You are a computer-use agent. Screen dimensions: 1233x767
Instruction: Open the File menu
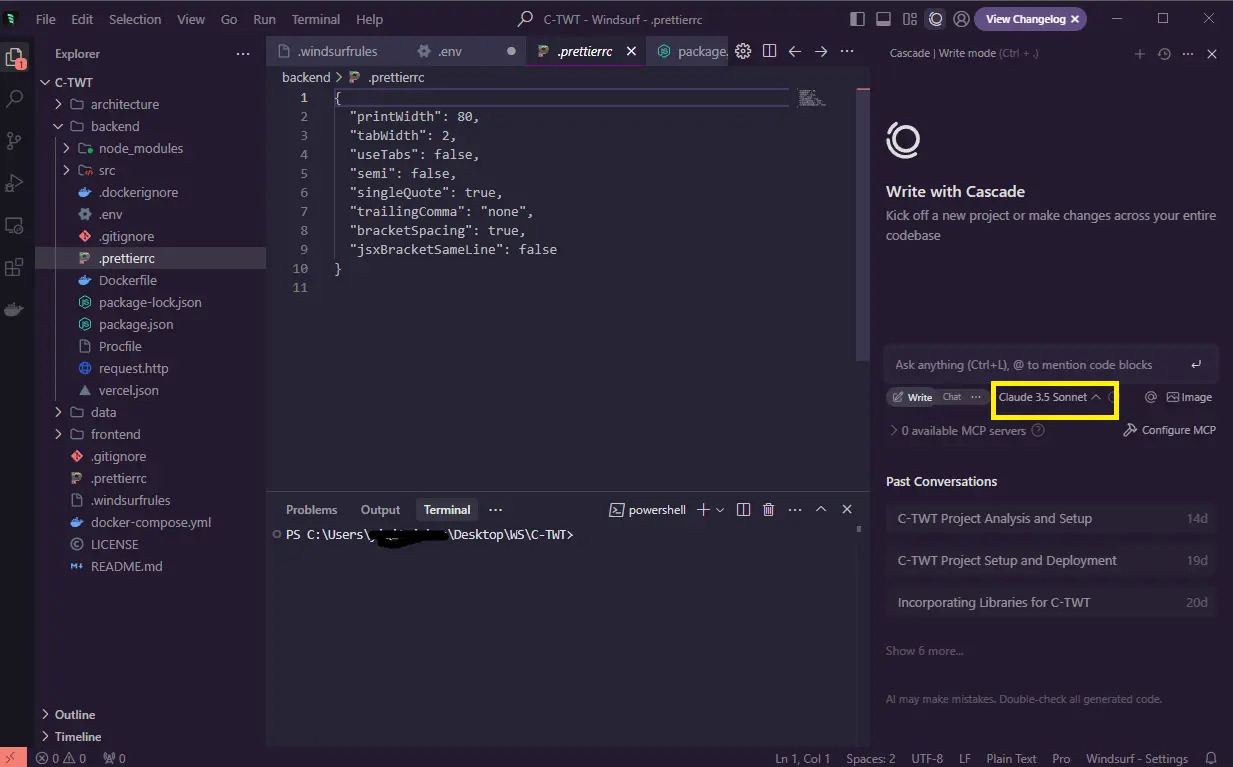click(46, 19)
